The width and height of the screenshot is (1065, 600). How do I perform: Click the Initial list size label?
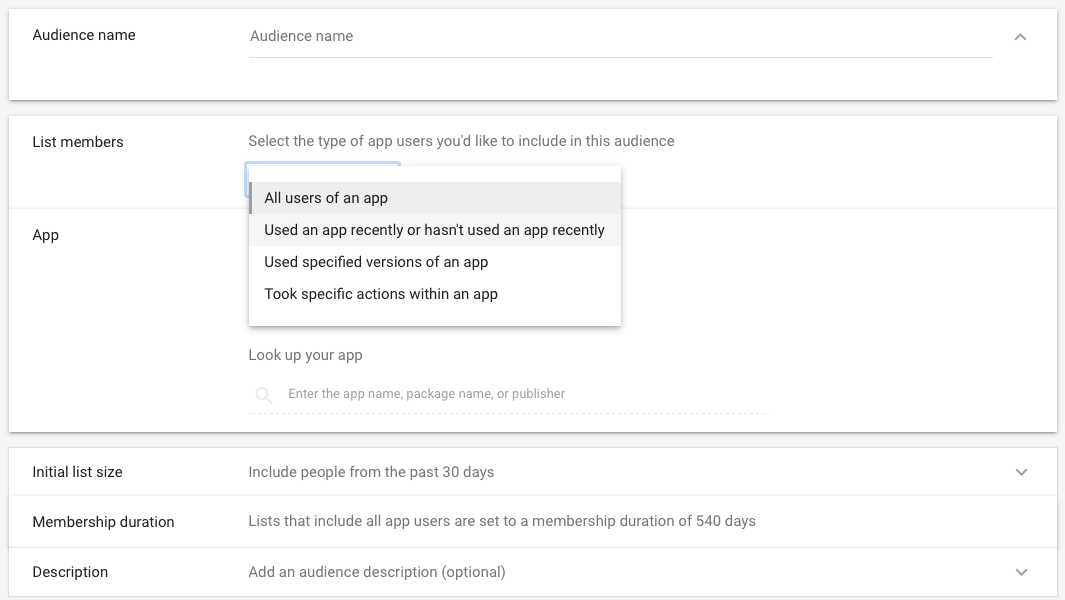click(x=77, y=472)
